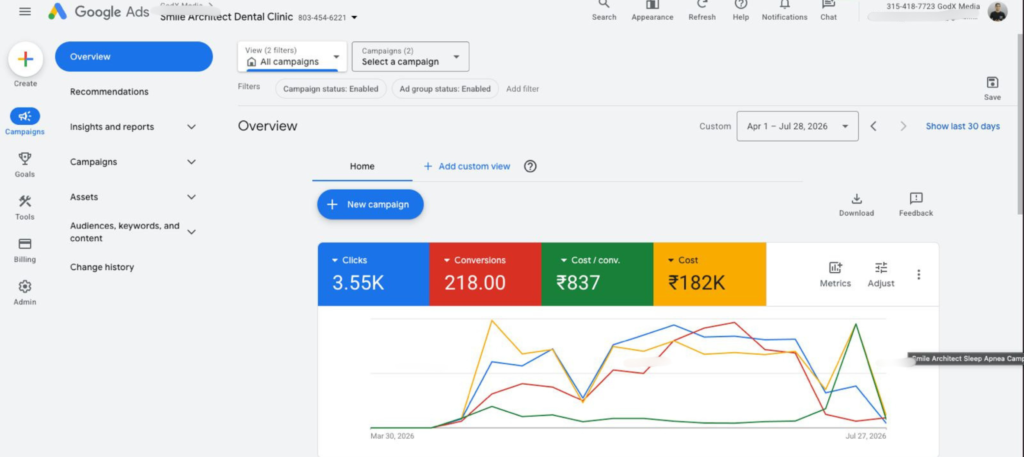The image size is (1024, 457).
Task: Click the 315-418-7723 GodX Media text
Action: pos(933,7)
